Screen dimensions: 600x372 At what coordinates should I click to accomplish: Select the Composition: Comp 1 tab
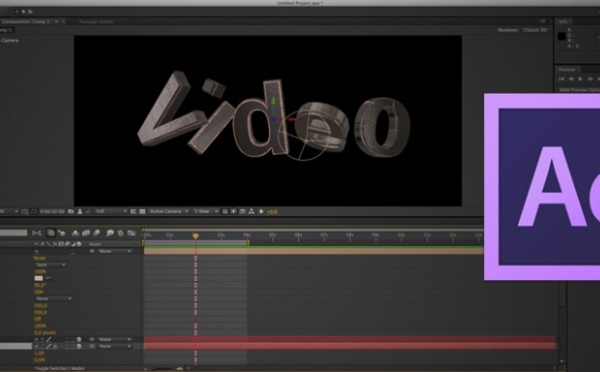26,22
